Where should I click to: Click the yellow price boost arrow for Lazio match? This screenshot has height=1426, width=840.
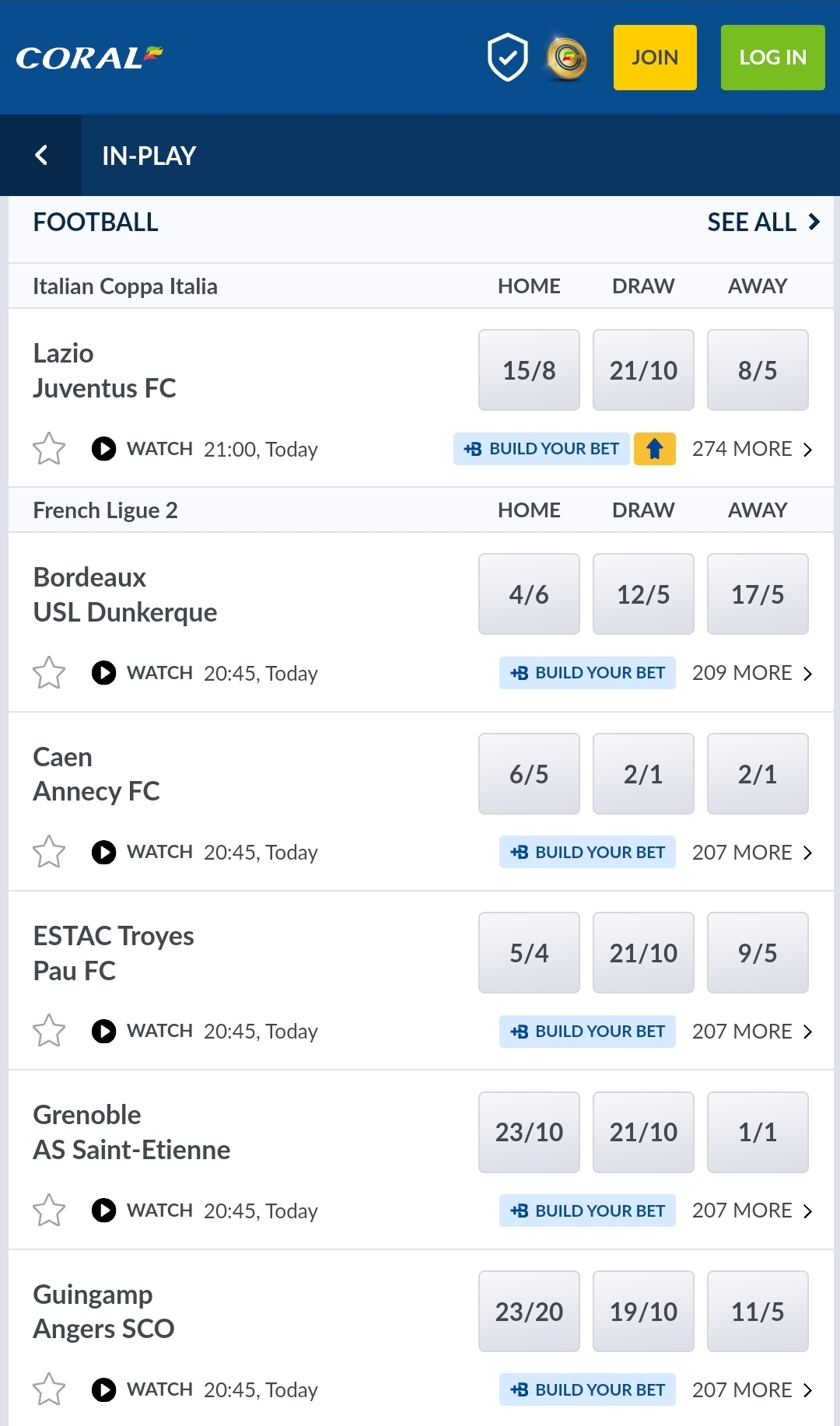[x=654, y=449]
